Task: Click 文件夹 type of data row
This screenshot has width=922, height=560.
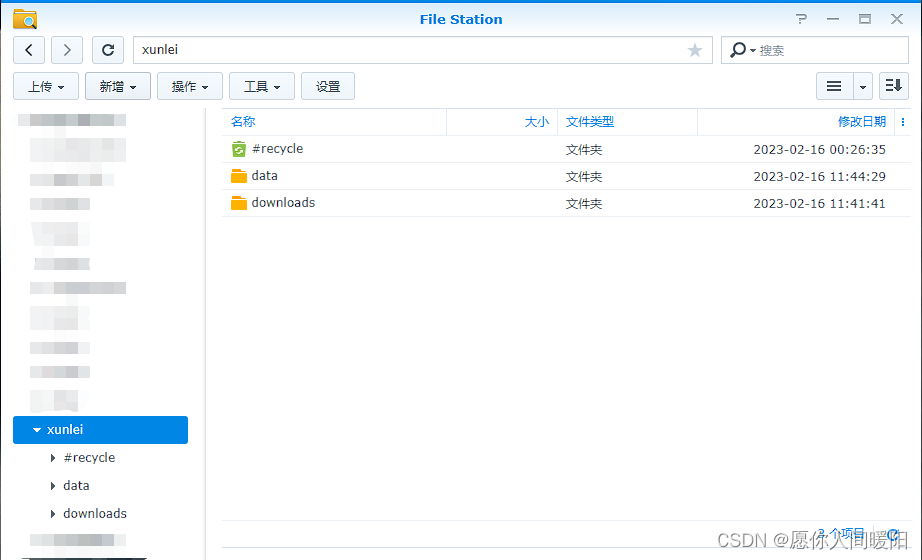Action: pyautogui.click(x=584, y=176)
